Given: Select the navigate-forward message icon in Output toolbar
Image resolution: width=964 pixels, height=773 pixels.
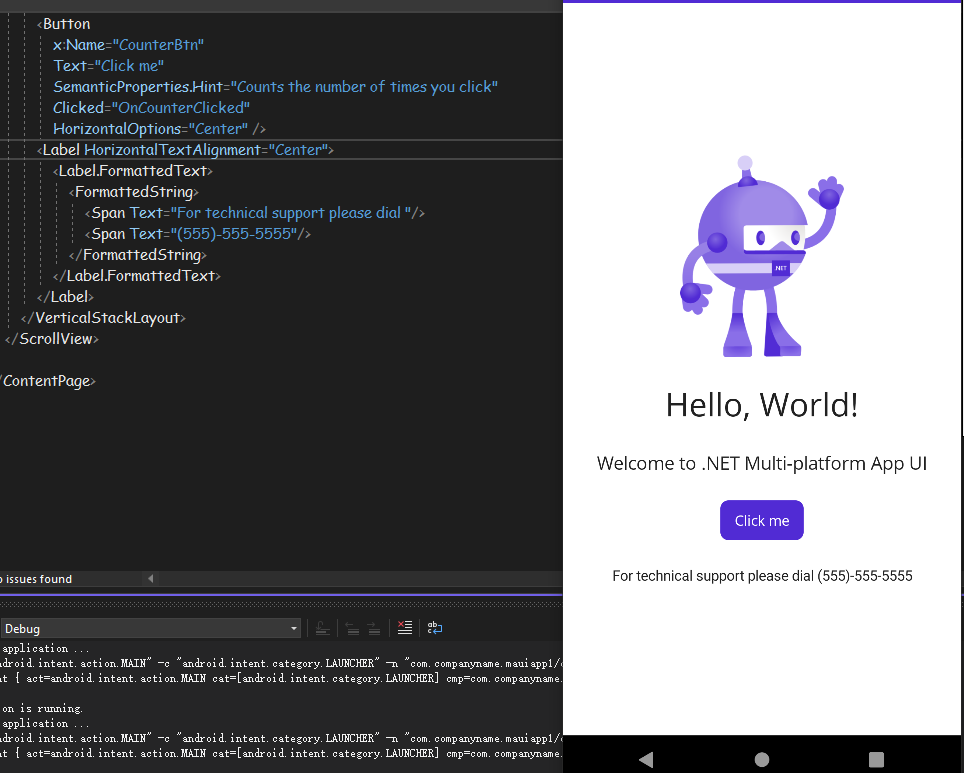Looking at the screenshot, I should pos(374,628).
